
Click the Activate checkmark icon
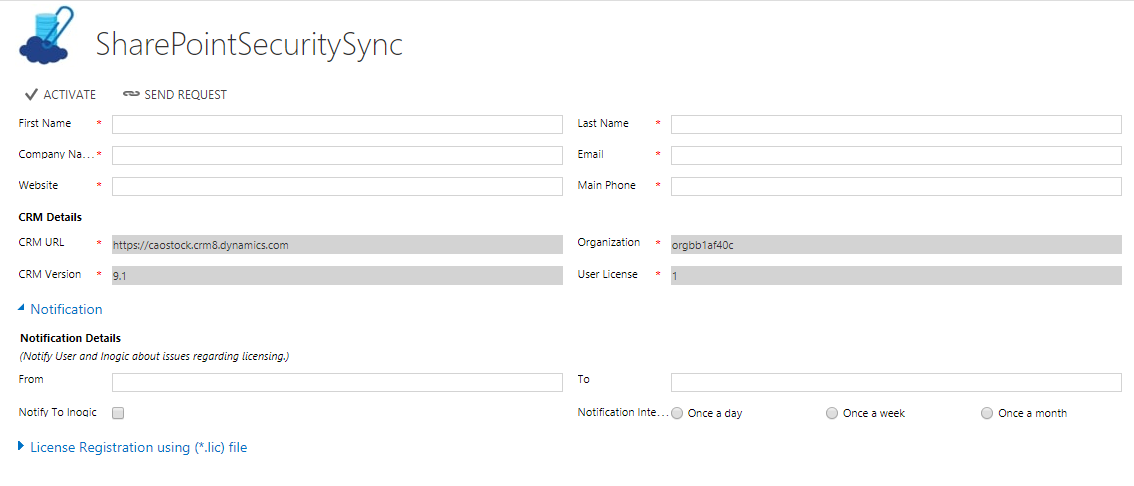31,95
